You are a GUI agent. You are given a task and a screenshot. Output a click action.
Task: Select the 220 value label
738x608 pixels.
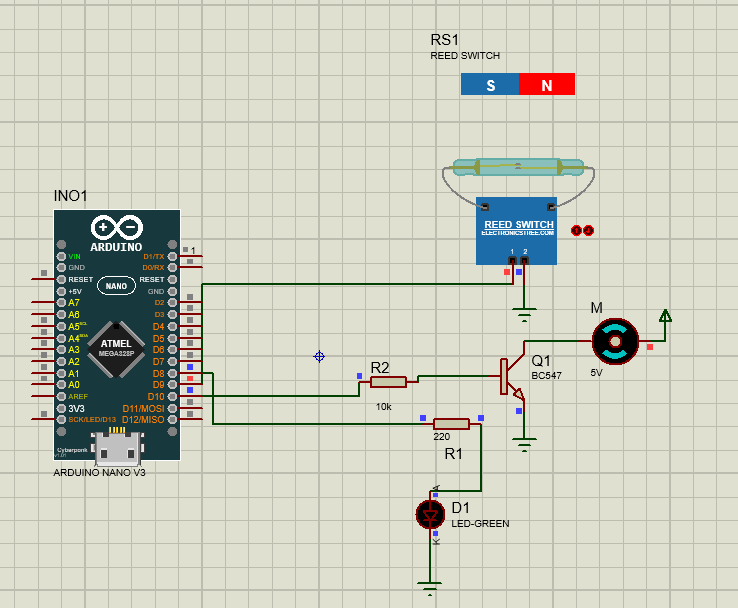click(x=441, y=437)
